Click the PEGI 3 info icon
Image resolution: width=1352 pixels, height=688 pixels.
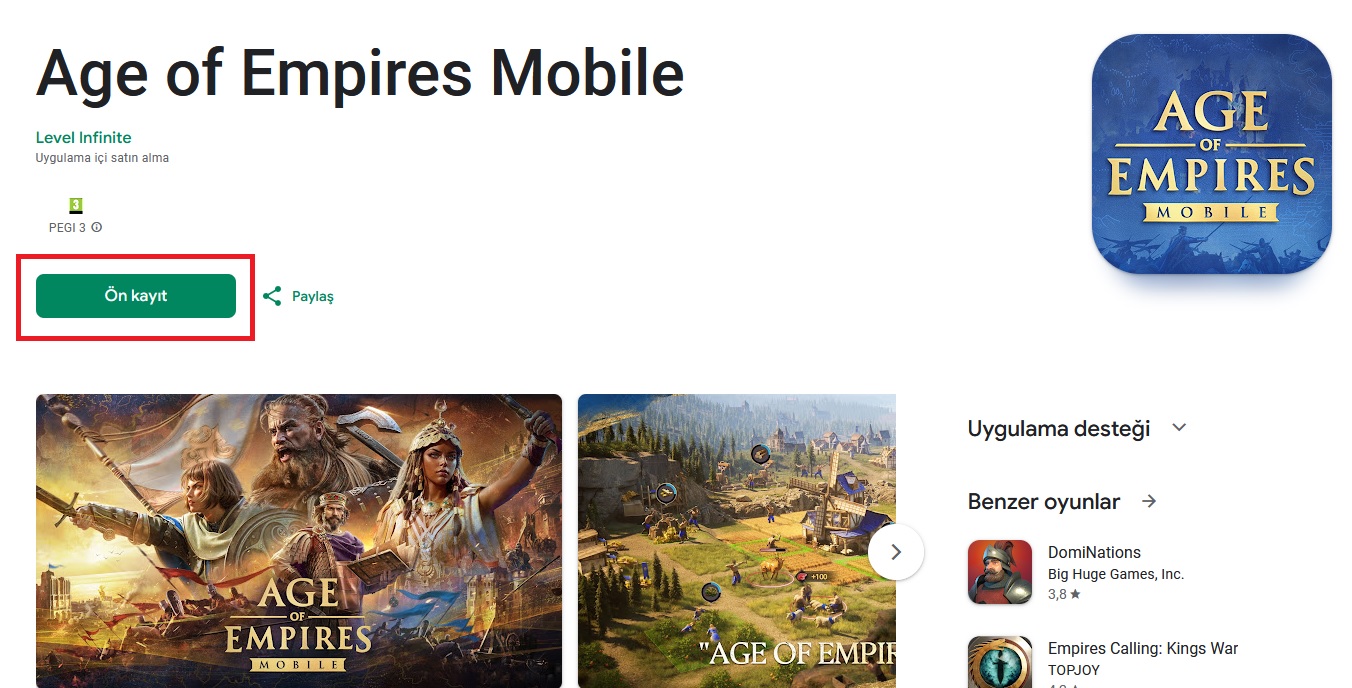point(97,227)
